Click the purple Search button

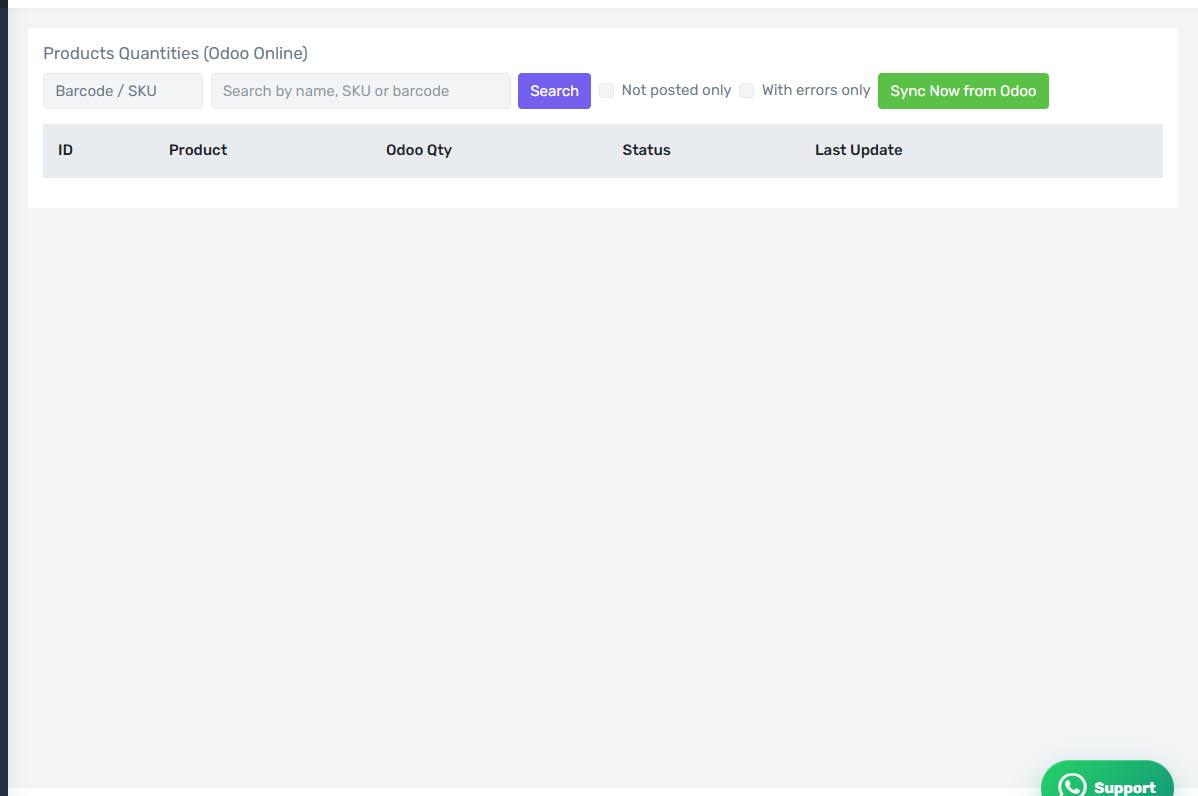554,91
